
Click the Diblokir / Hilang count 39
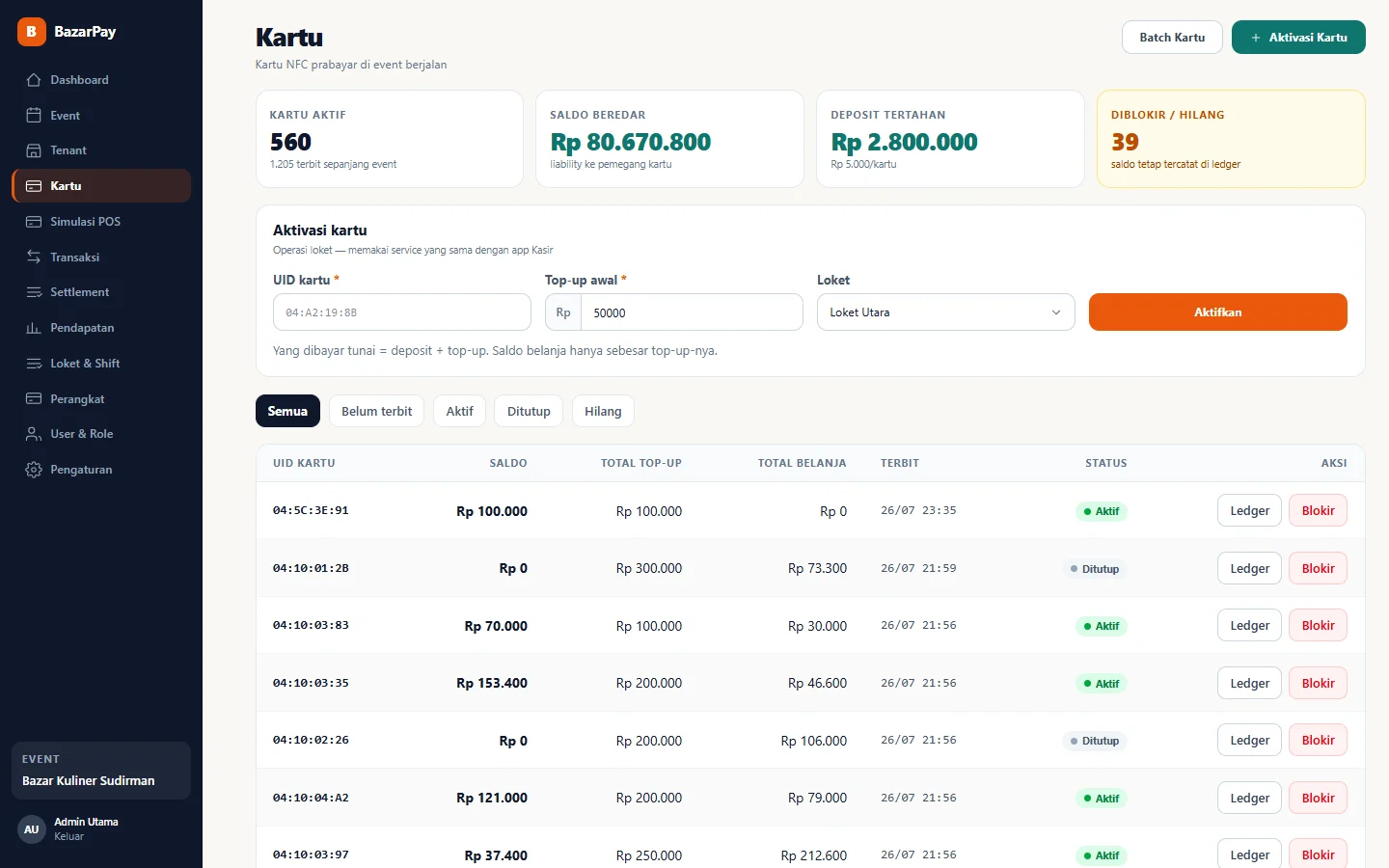[x=1125, y=142]
